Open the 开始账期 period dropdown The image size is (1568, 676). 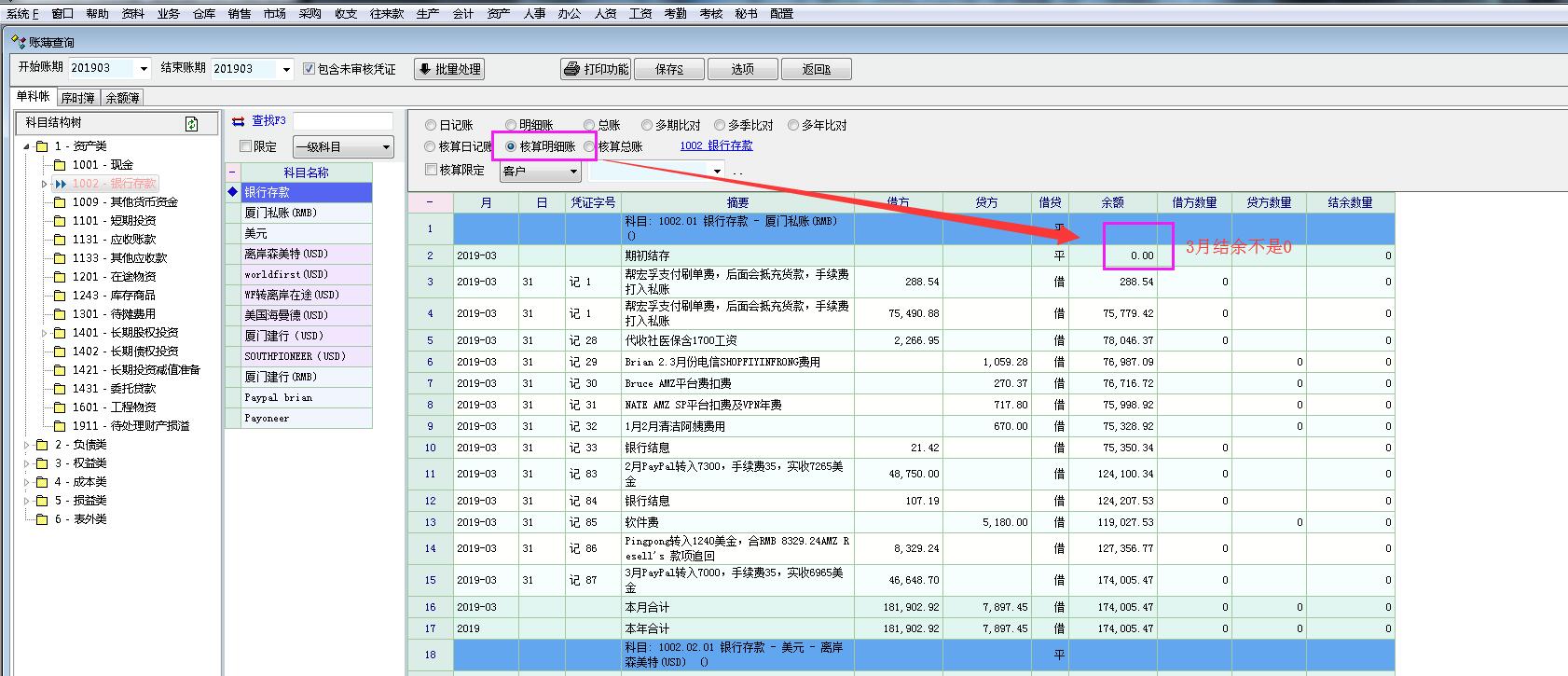click(144, 69)
